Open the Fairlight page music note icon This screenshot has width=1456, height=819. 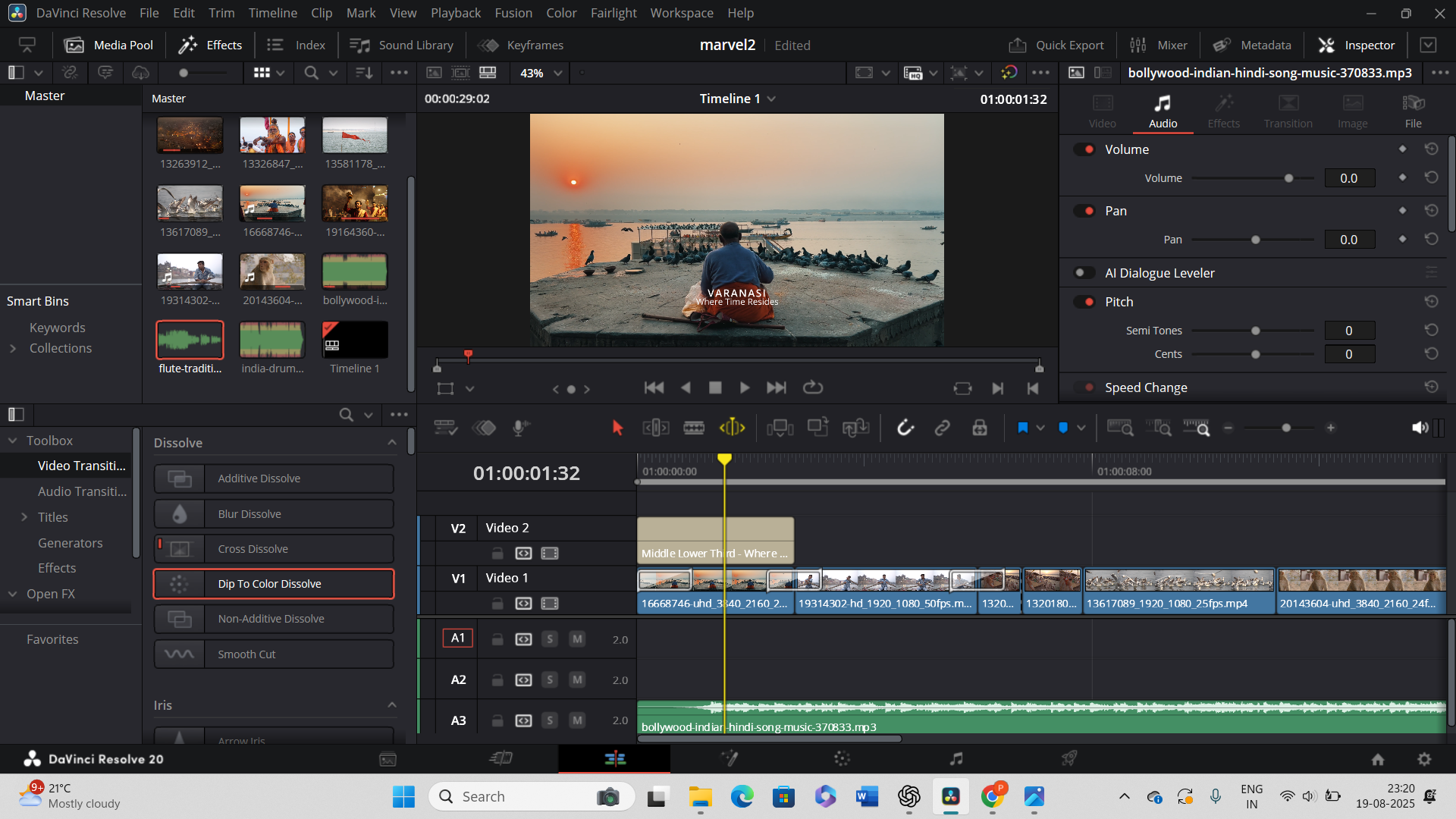956,758
